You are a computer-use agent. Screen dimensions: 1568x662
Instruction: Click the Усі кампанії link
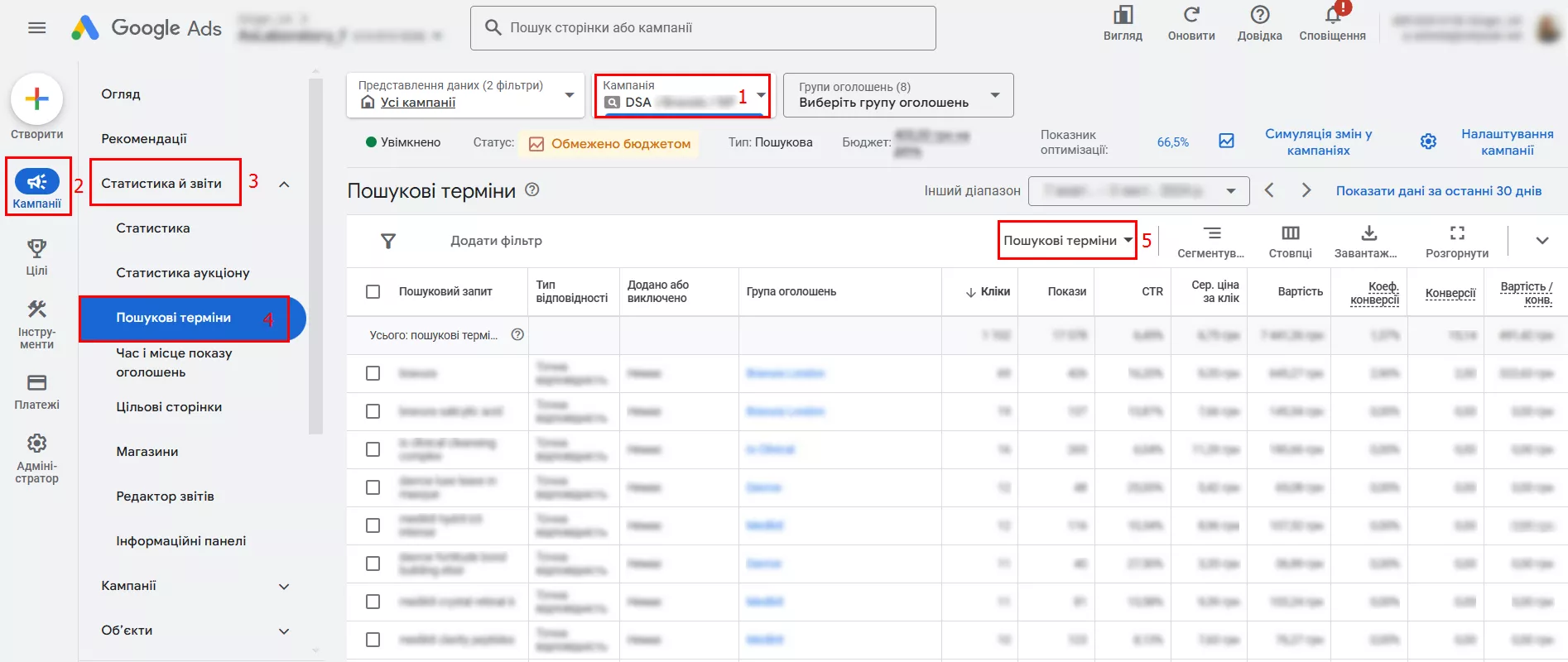click(x=418, y=103)
